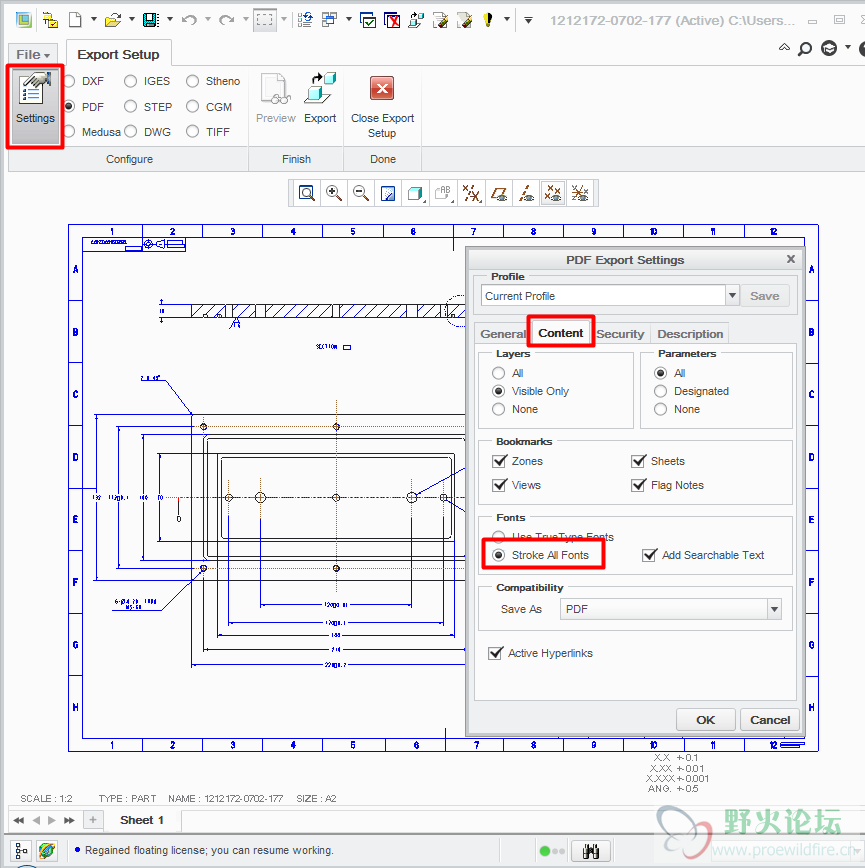Viewport: 865px width, 868px height.
Task: Switch to the General tab
Action: (x=503, y=334)
